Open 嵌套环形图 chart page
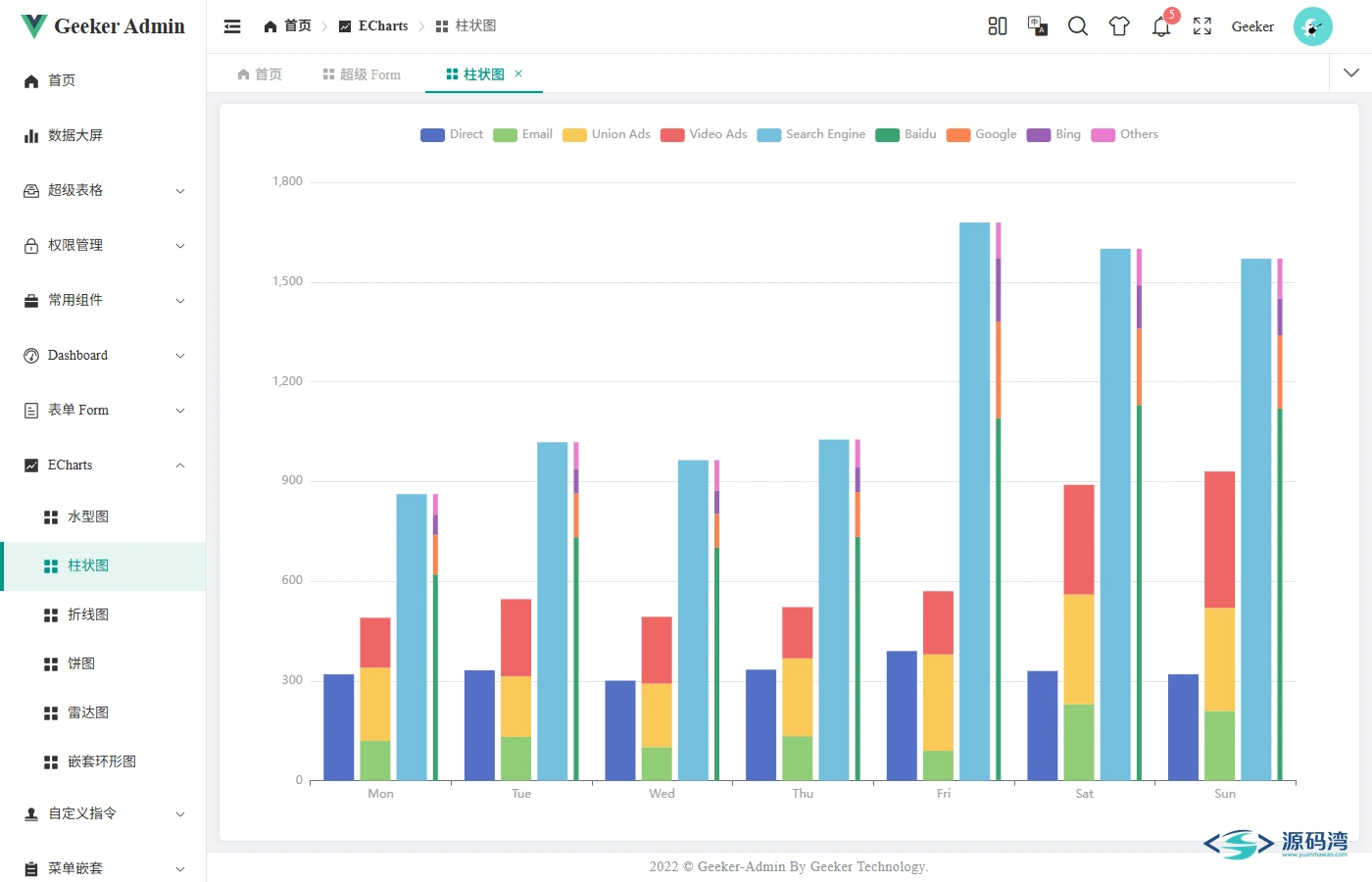 click(103, 761)
